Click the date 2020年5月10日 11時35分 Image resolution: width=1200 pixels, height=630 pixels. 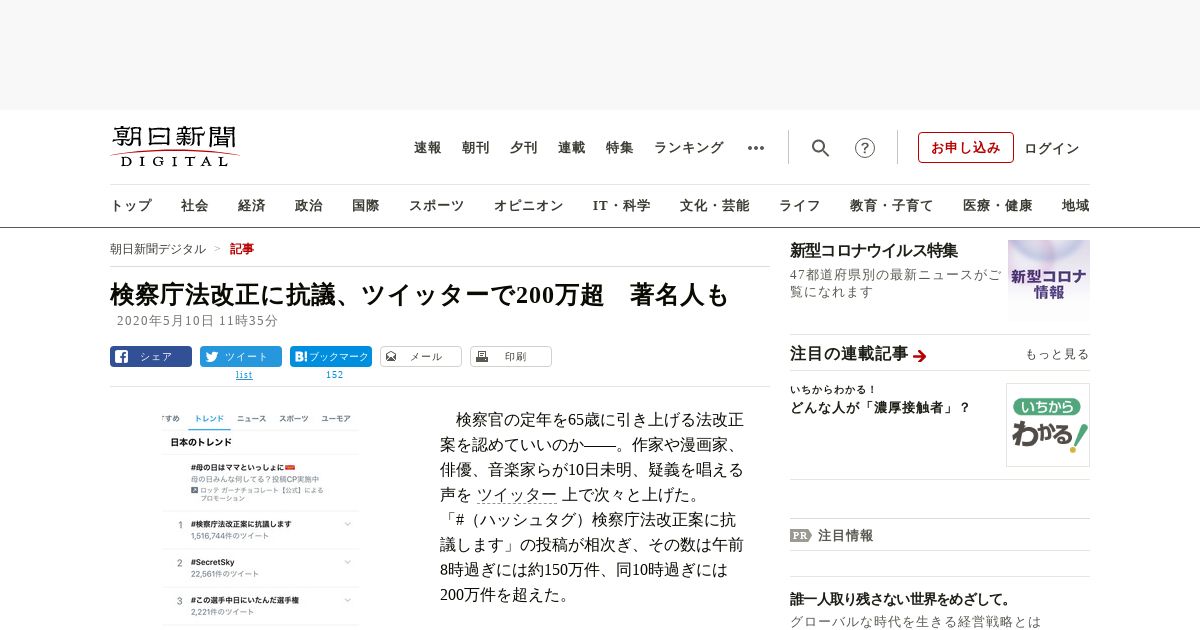197,321
